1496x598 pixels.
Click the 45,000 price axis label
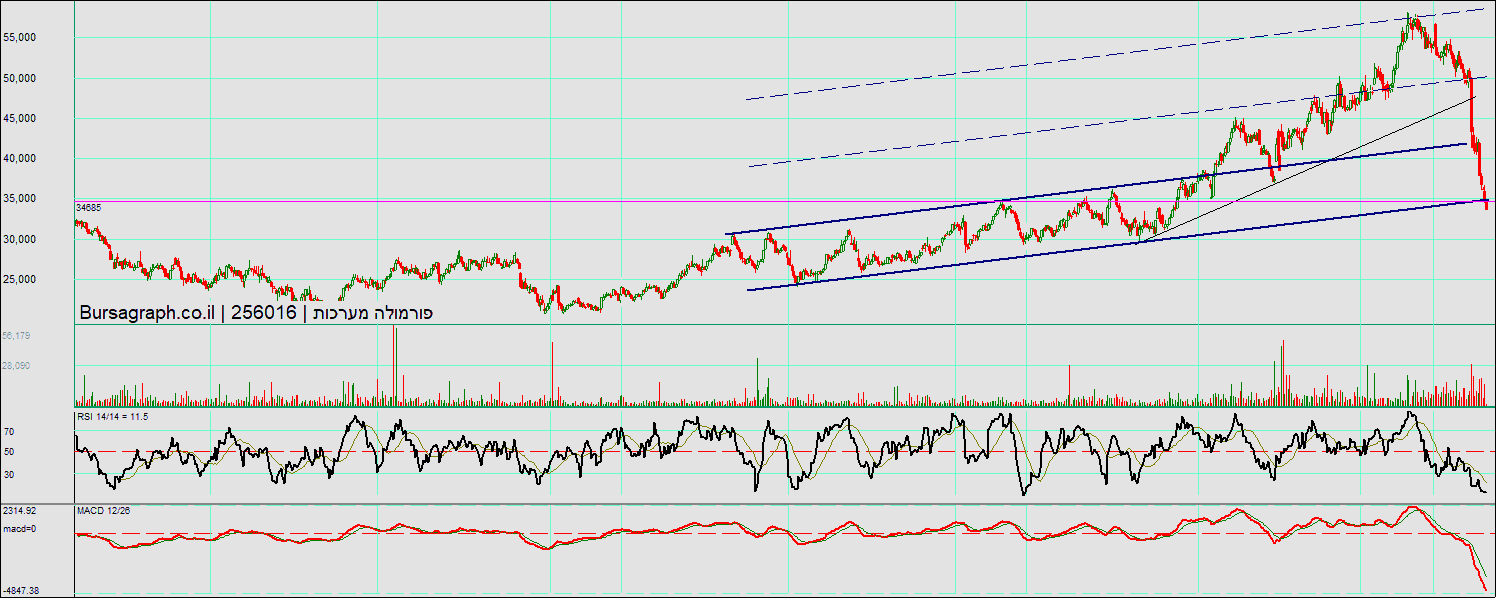point(20,118)
